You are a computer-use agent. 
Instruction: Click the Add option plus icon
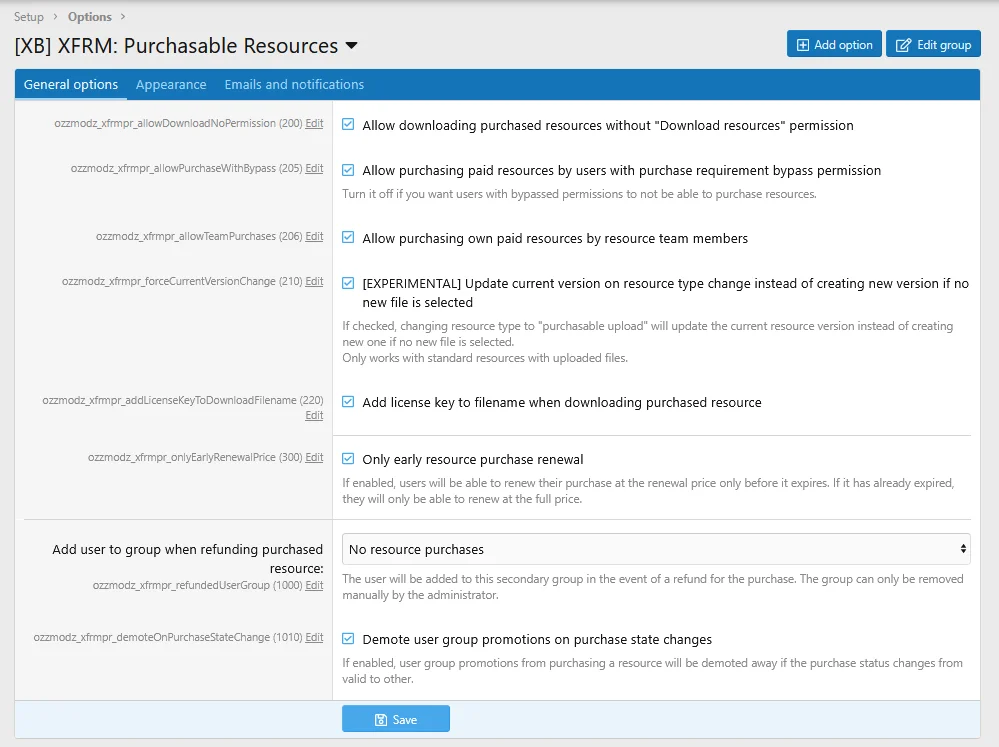pos(802,45)
